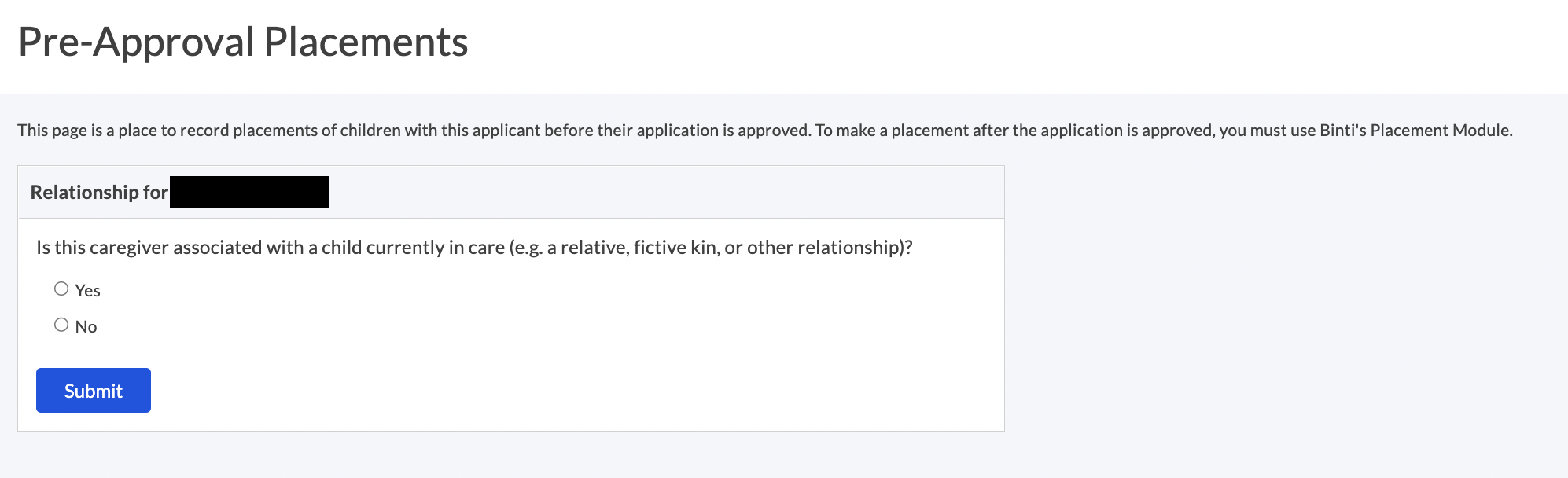Image resolution: width=1568 pixels, height=478 pixels.
Task: Select the Yes radio button
Action: (x=61, y=289)
